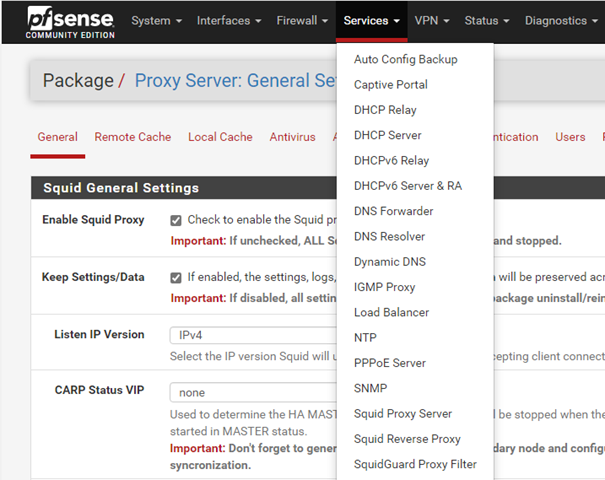Switch to the Users tab
605x480 pixels.
[570, 137]
